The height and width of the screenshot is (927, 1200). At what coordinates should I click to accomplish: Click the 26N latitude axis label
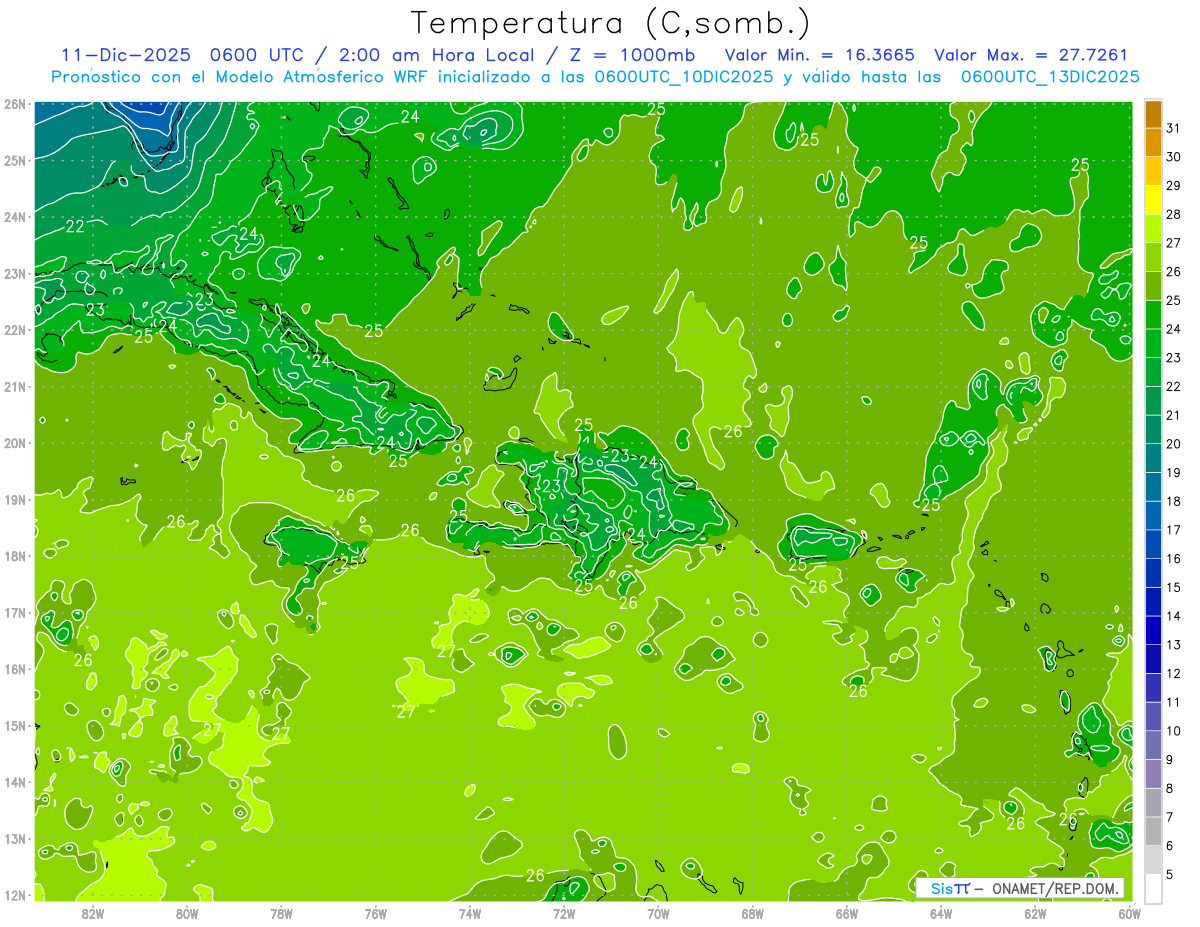[x=16, y=104]
